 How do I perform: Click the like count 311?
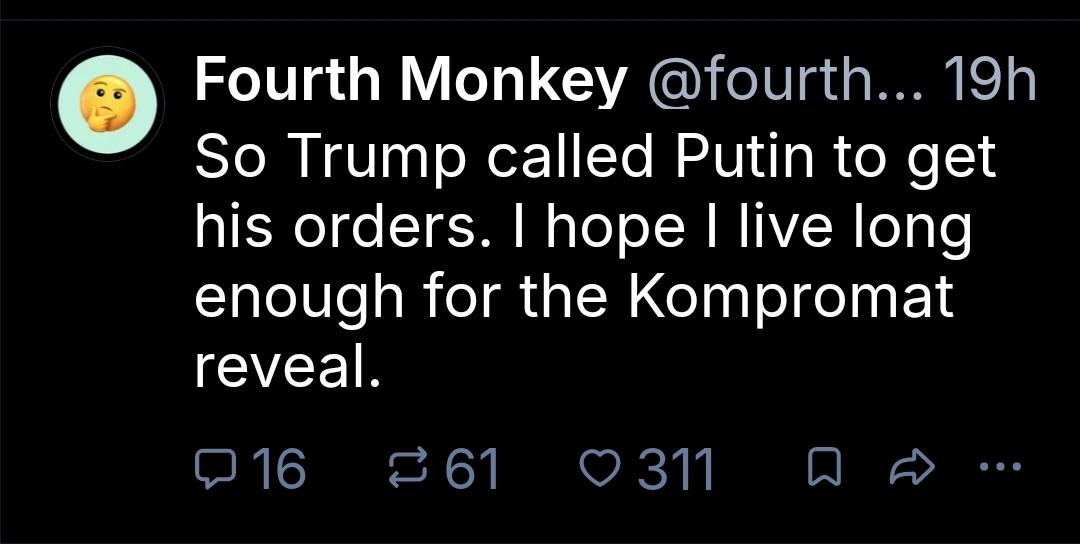click(676, 468)
